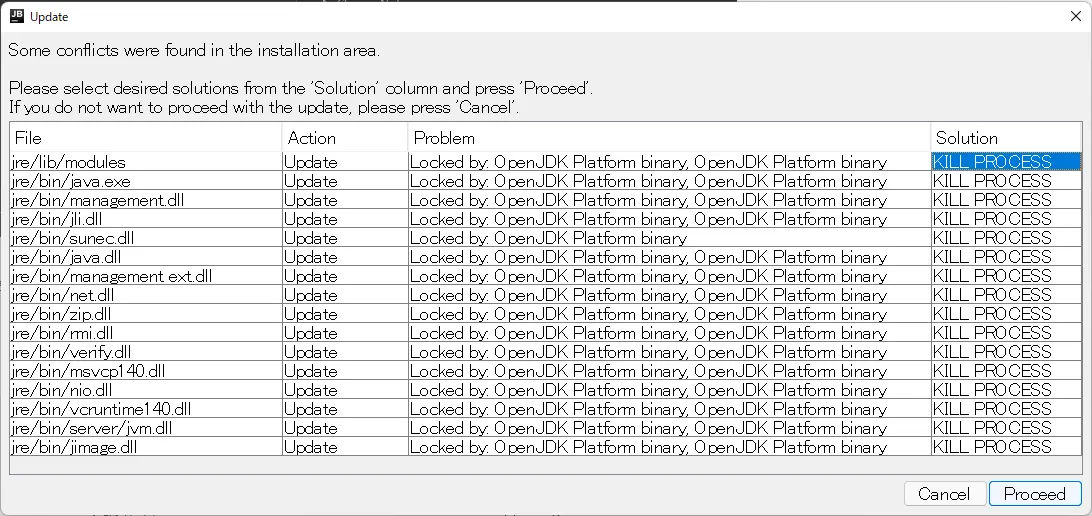Viewport: 1092px width, 516px height.
Task: Click the Problem column header
Action: coord(668,138)
